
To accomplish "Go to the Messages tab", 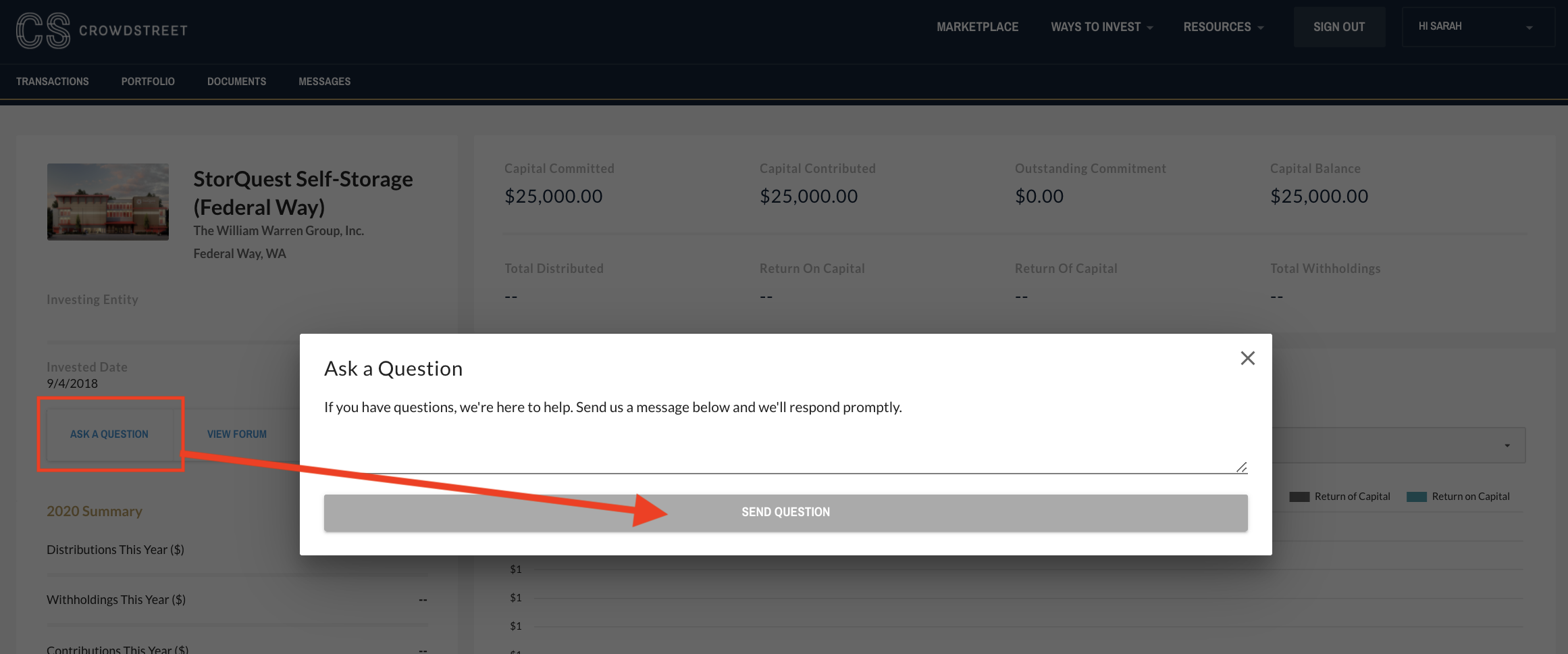I will 325,81.
